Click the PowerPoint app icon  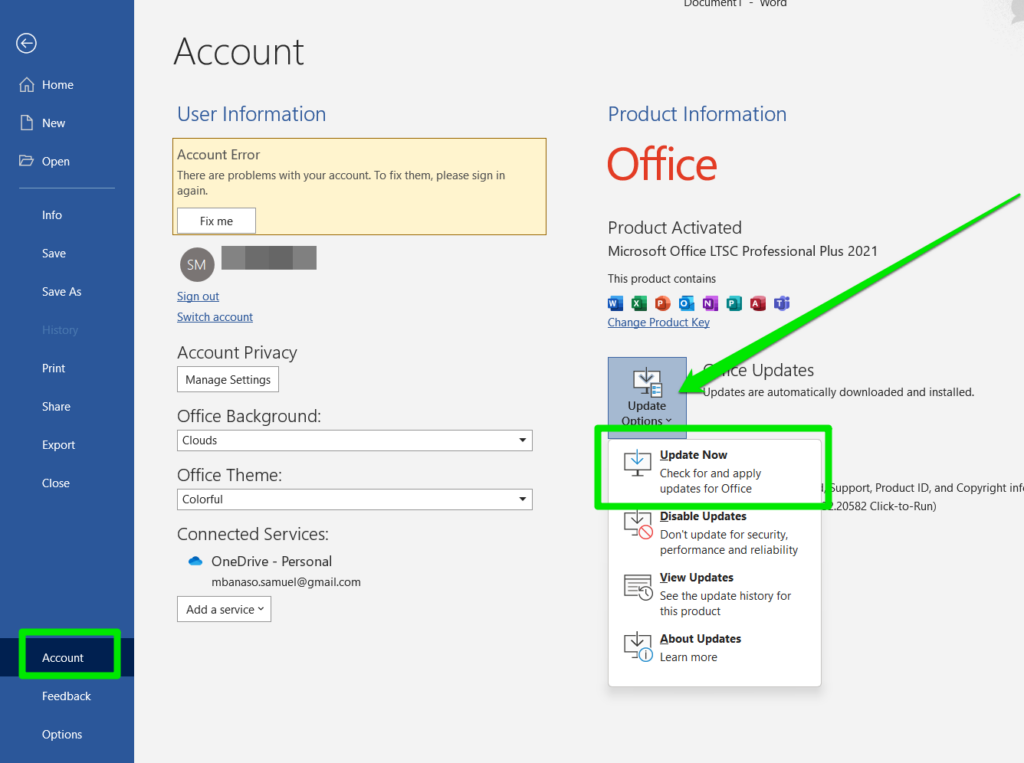coord(661,302)
